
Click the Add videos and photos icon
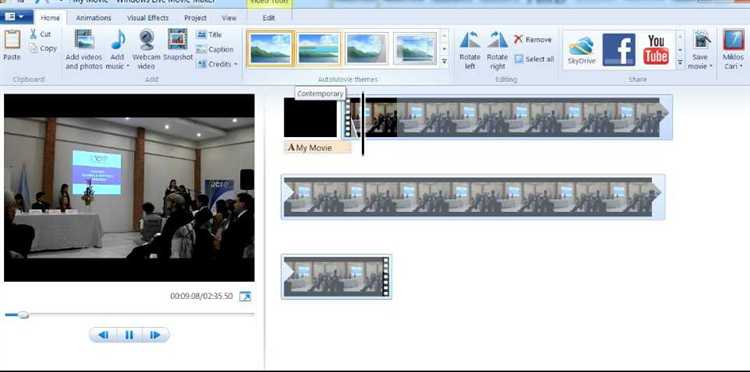click(x=84, y=40)
